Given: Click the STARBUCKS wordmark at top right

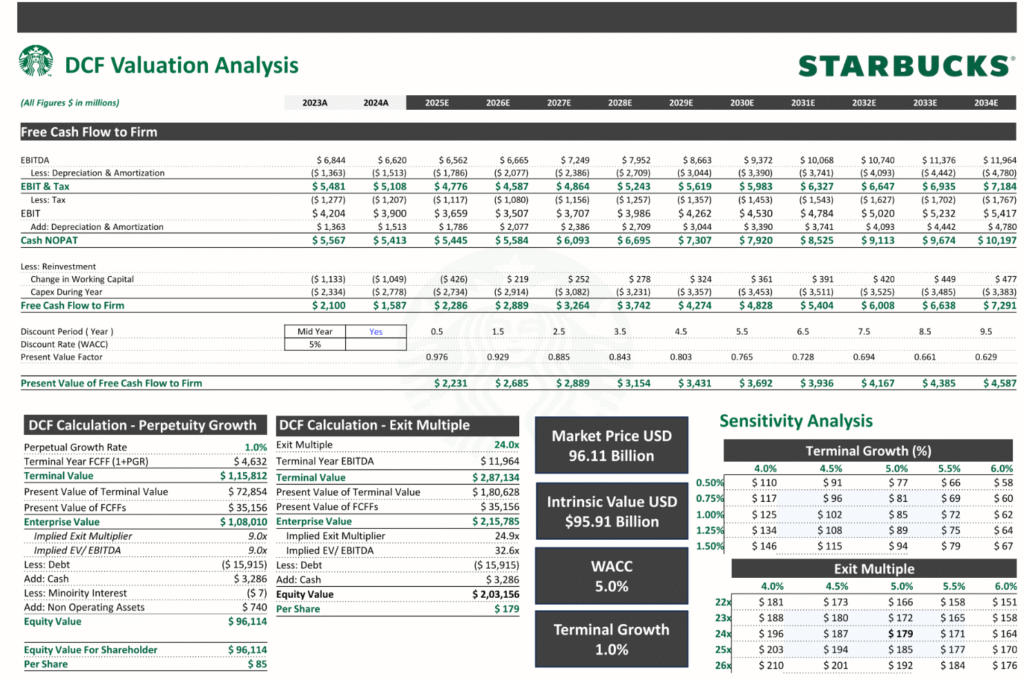Looking at the screenshot, I should click(903, 66).
